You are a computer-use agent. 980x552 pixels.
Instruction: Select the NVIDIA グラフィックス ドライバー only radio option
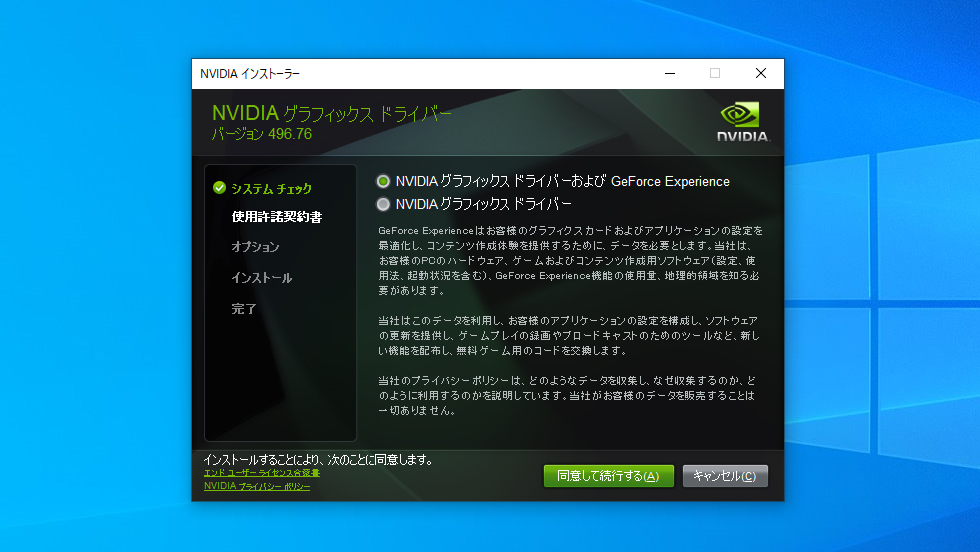[383, 204]
